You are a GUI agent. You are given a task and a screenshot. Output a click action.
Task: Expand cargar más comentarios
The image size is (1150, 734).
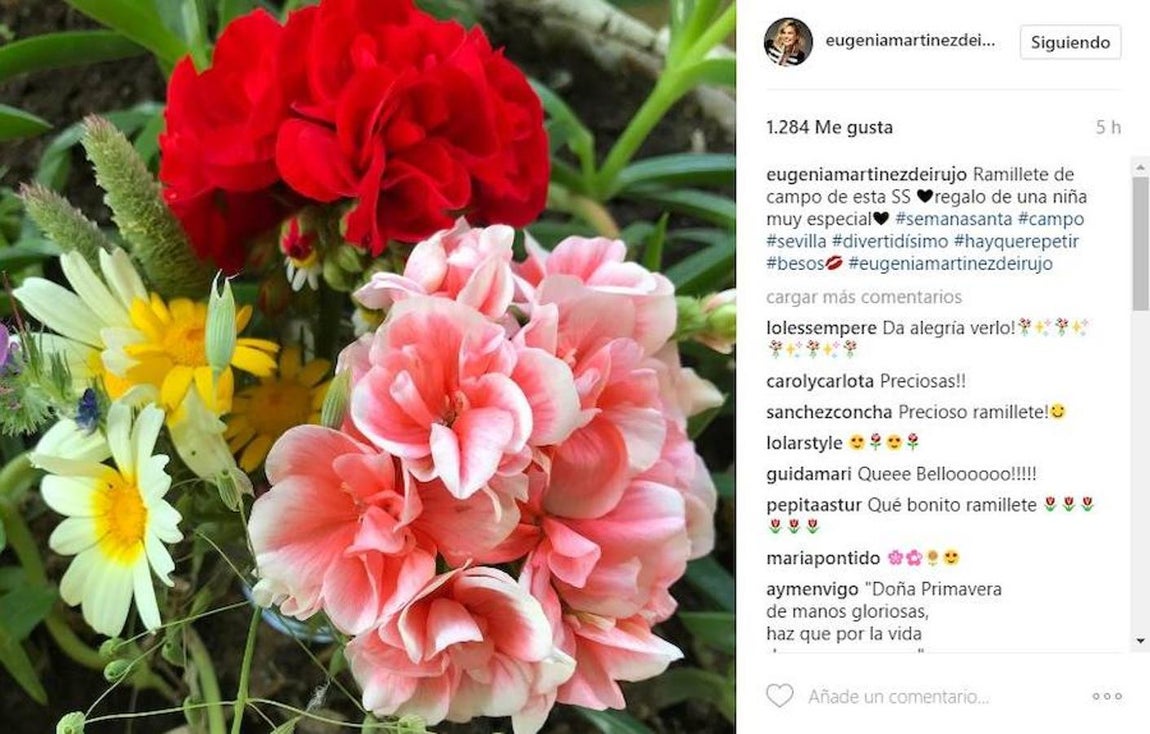click(864, 297)
